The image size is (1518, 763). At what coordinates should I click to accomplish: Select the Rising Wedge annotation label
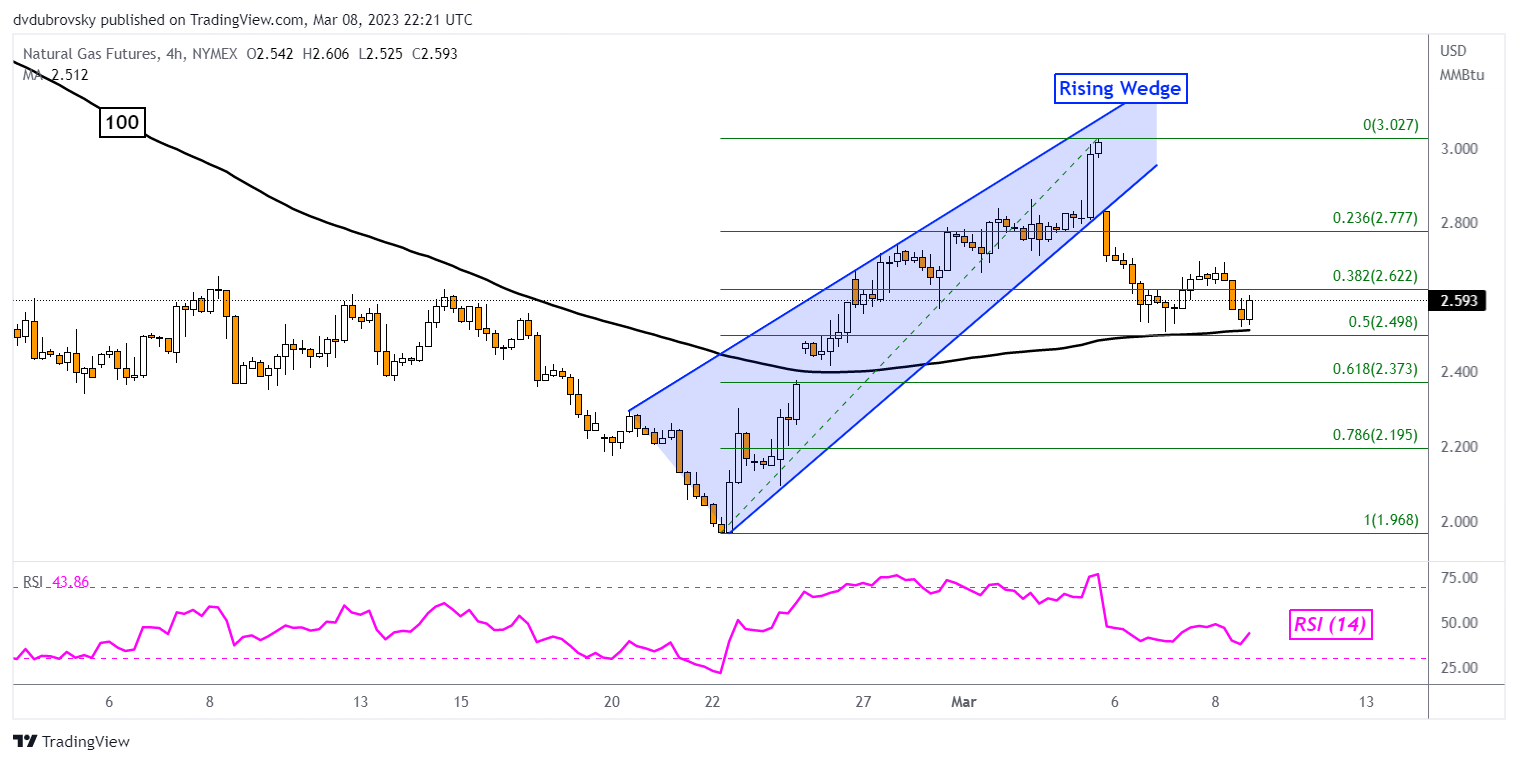(x=1120, y=89)
